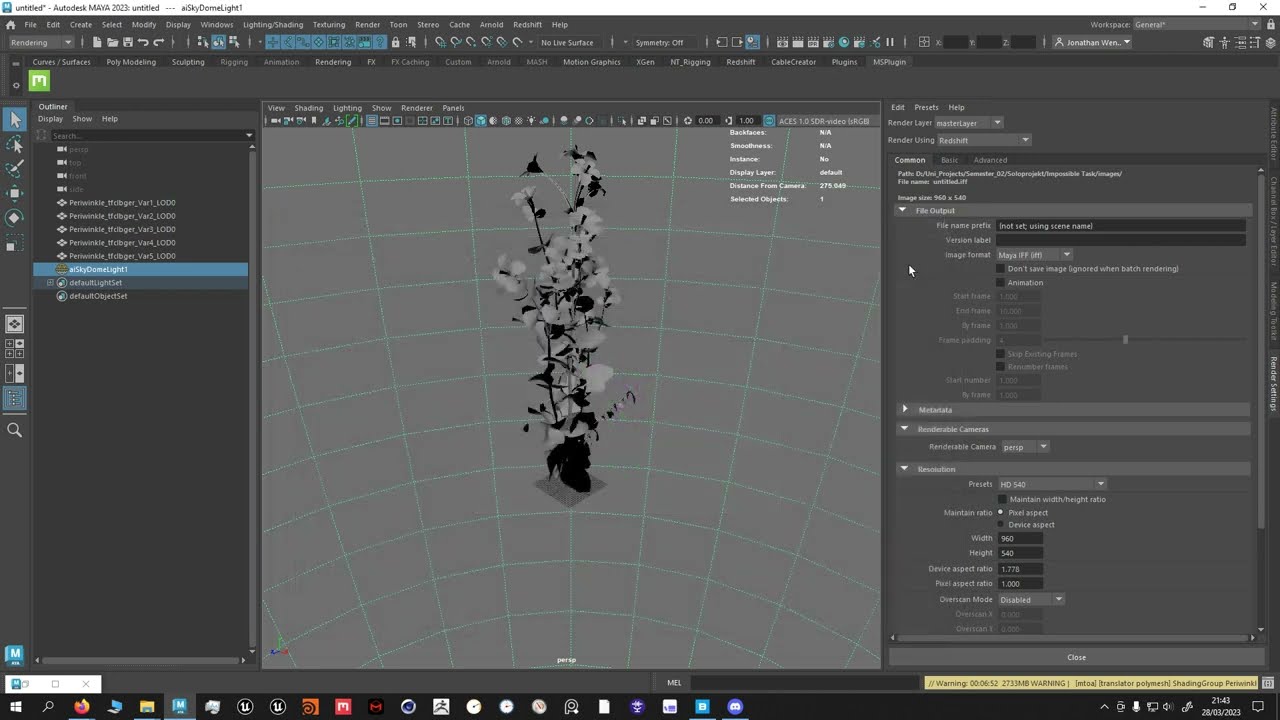Click the Megascans green shelf icon
Viewport: 1280px width, 720px height.
click(x=39, y=81)
